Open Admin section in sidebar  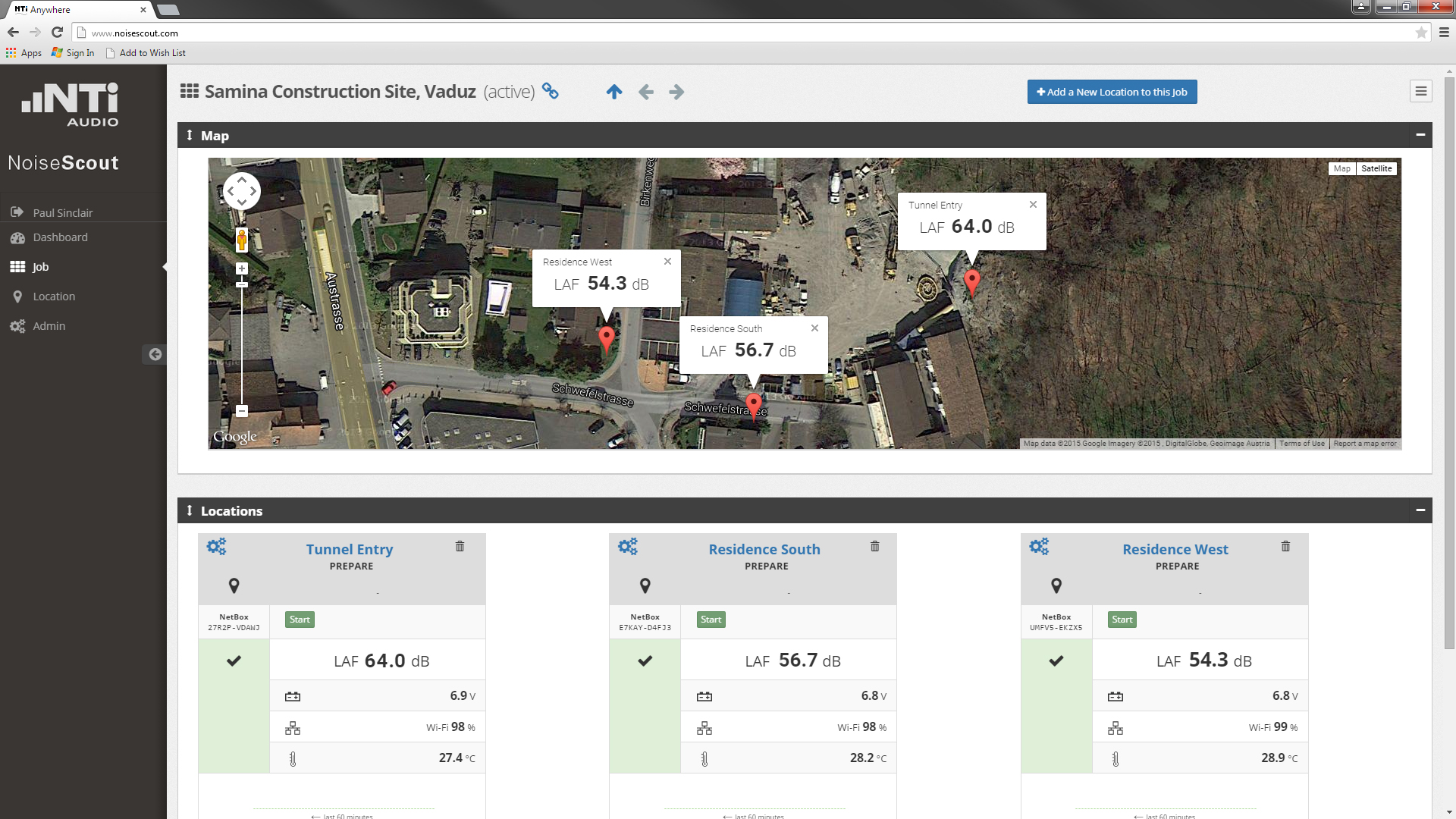[x=49, y=326]
